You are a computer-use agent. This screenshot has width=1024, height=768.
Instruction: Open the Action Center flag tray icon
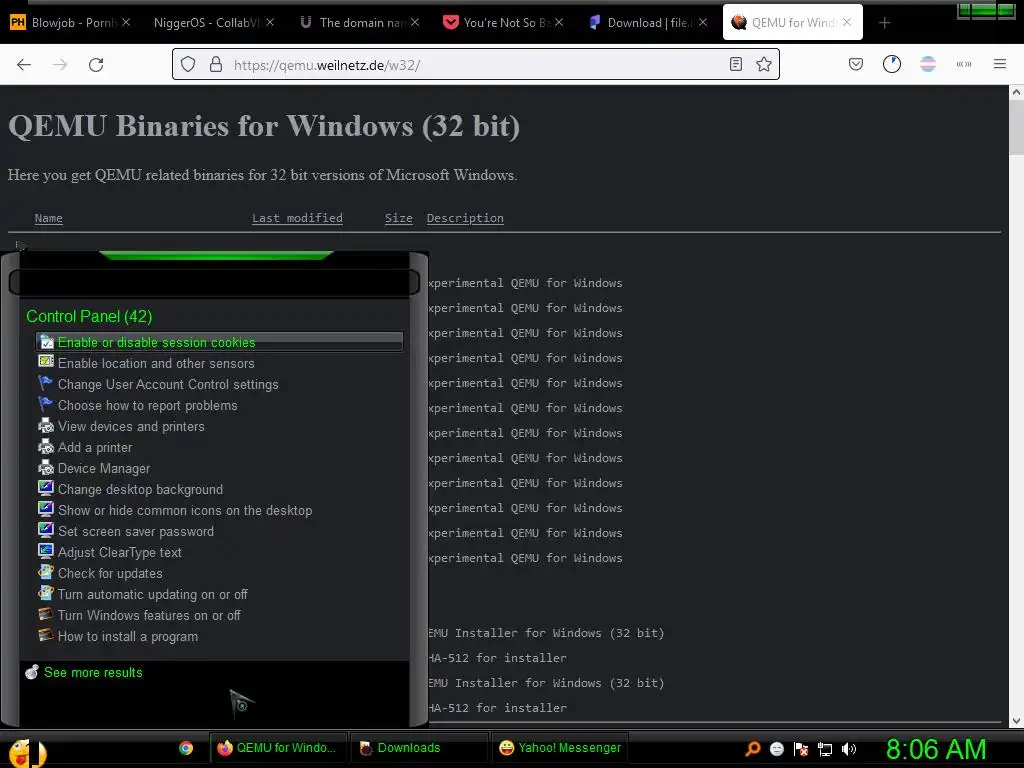coord(801,748)
